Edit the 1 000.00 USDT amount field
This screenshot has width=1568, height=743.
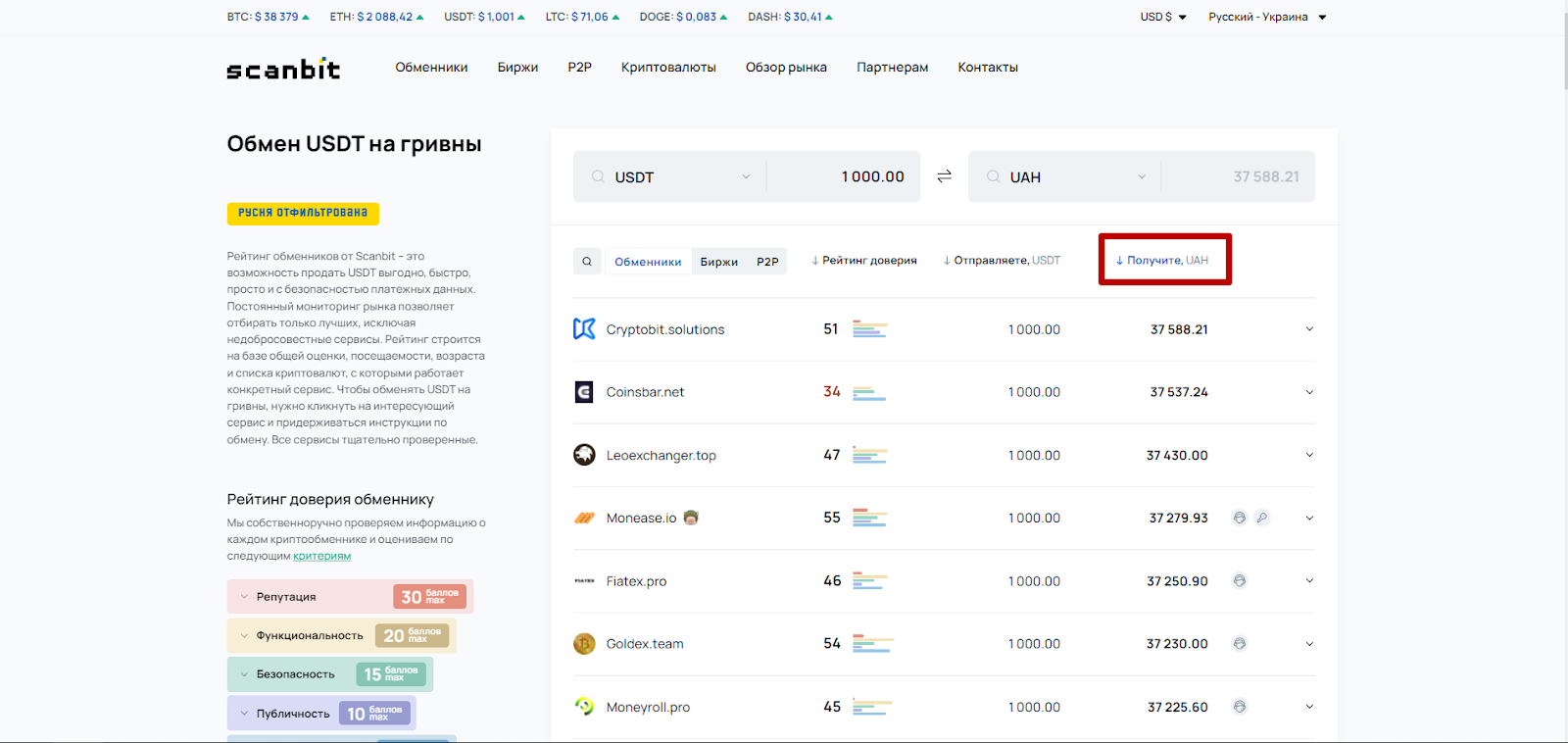point(843,176)
